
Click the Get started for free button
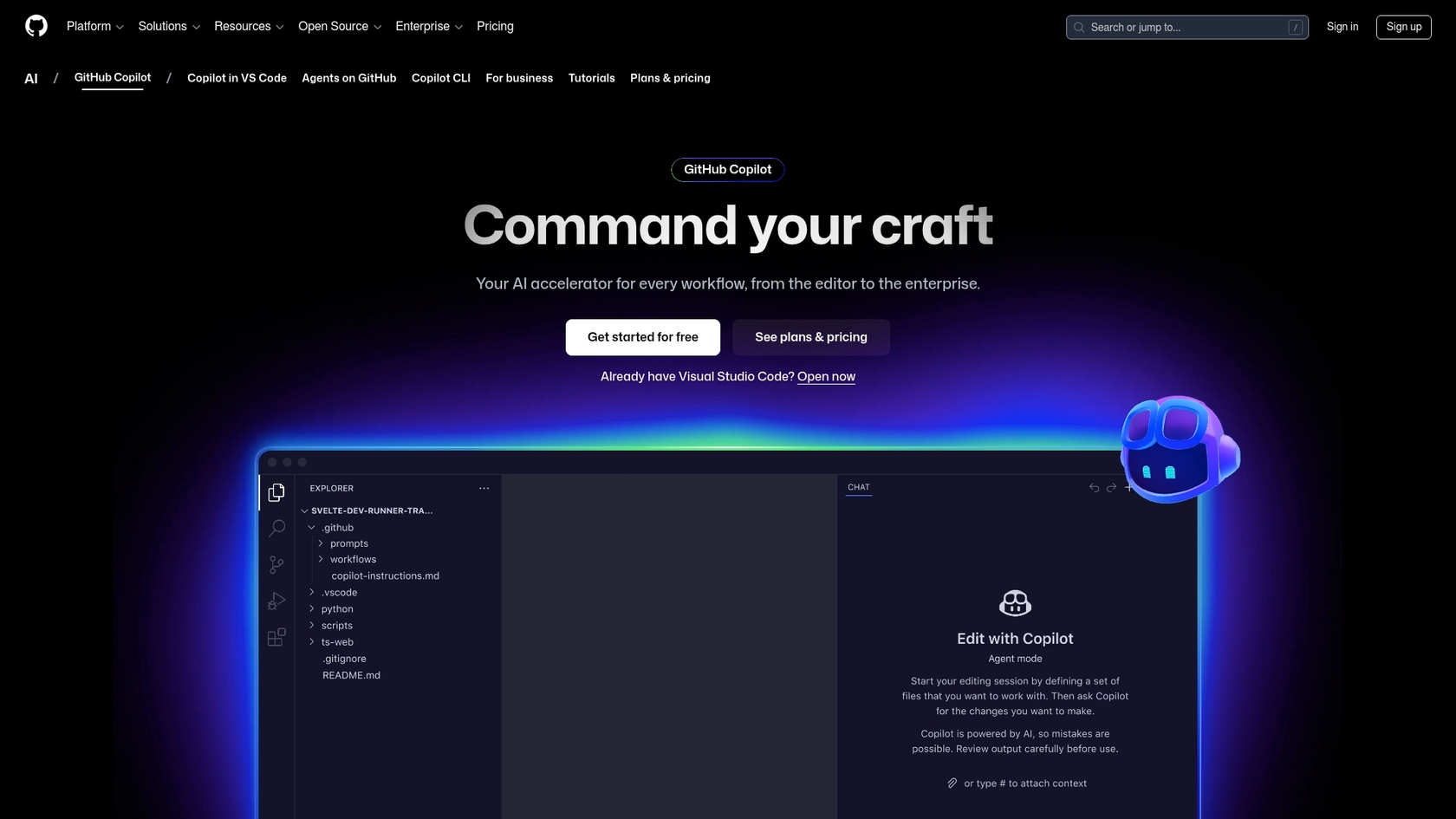642,337
